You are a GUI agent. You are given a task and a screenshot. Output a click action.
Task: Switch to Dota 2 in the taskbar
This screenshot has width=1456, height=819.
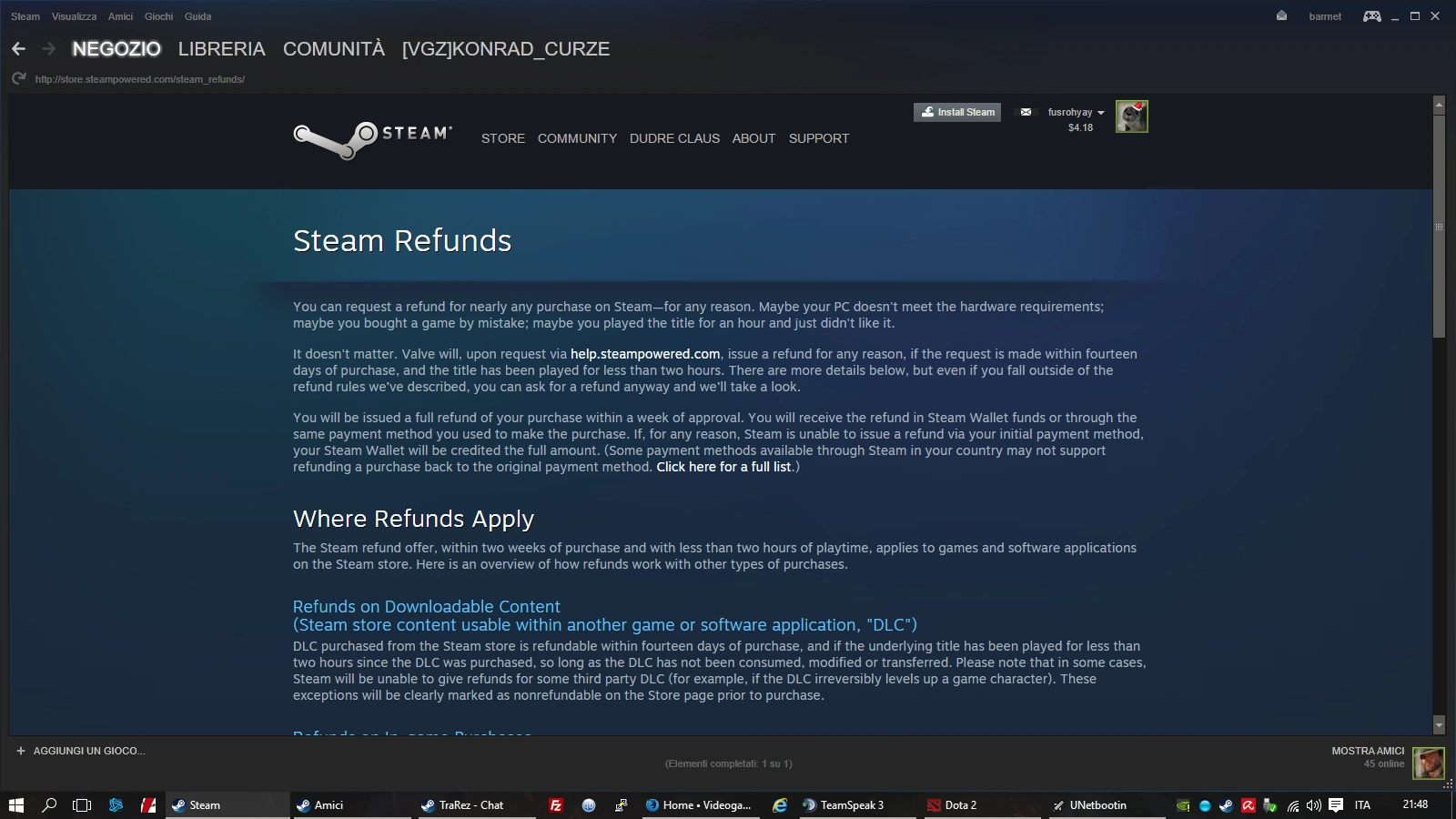click(x=985, y=805)
